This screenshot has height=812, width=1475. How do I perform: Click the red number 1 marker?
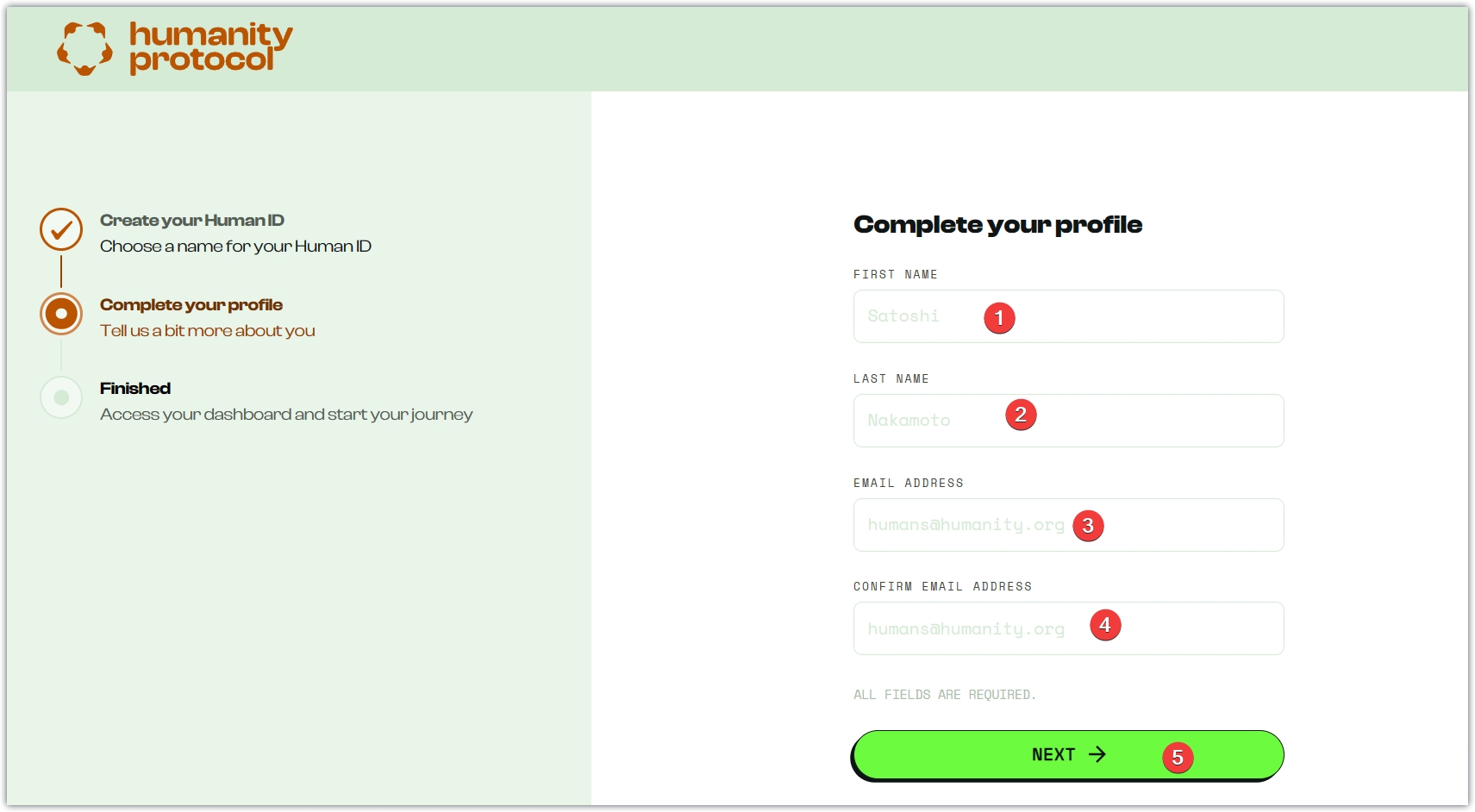pyautogui.click(x=999, y=318)
